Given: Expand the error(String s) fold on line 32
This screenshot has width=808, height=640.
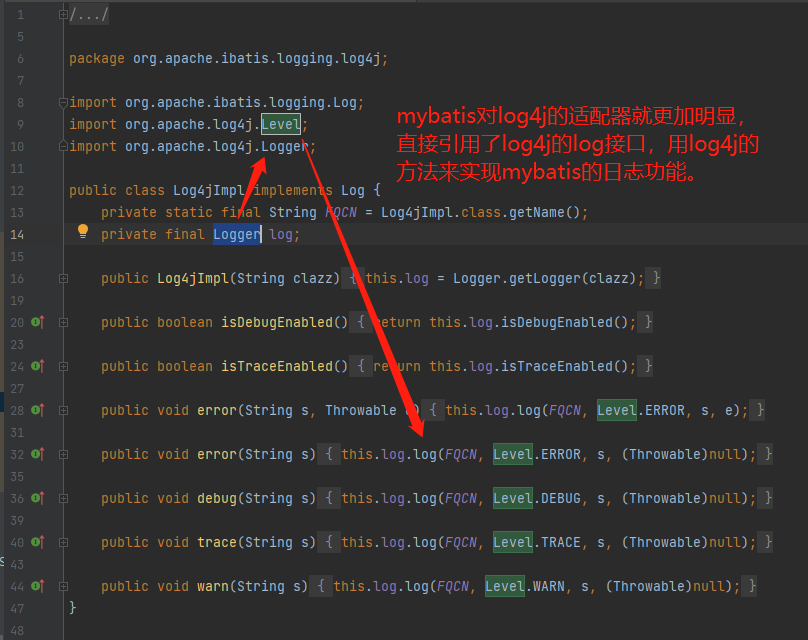Looking at the screenshot, I should [x=63, y=454].
